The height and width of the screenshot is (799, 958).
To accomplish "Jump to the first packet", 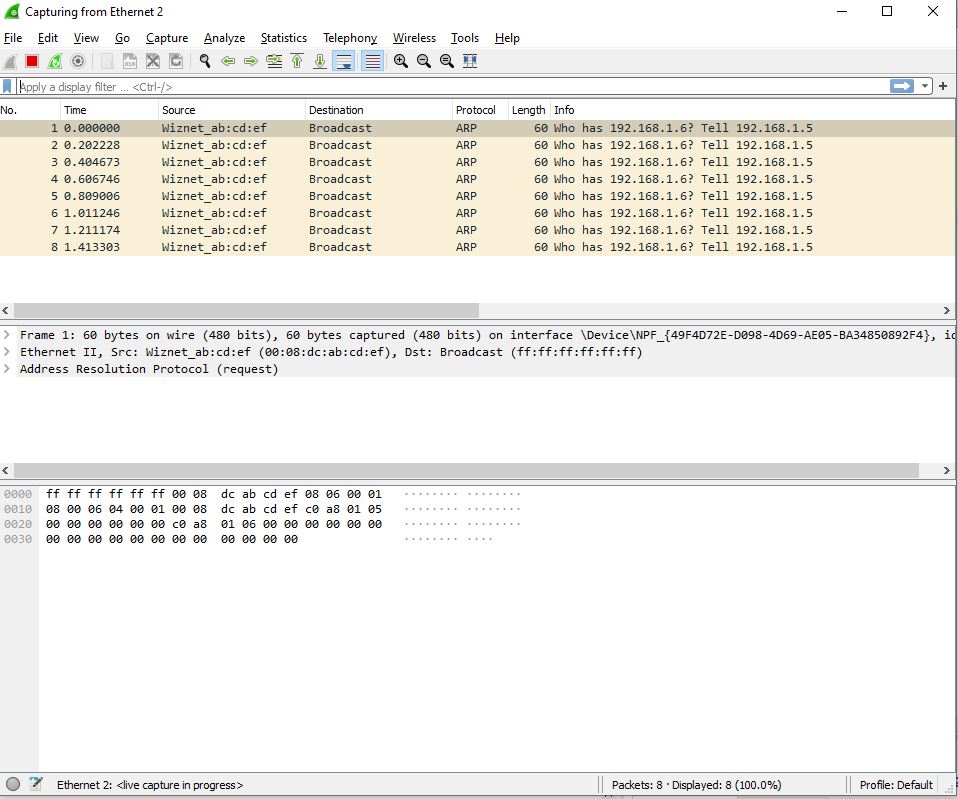I will click(x=297, y=61).
